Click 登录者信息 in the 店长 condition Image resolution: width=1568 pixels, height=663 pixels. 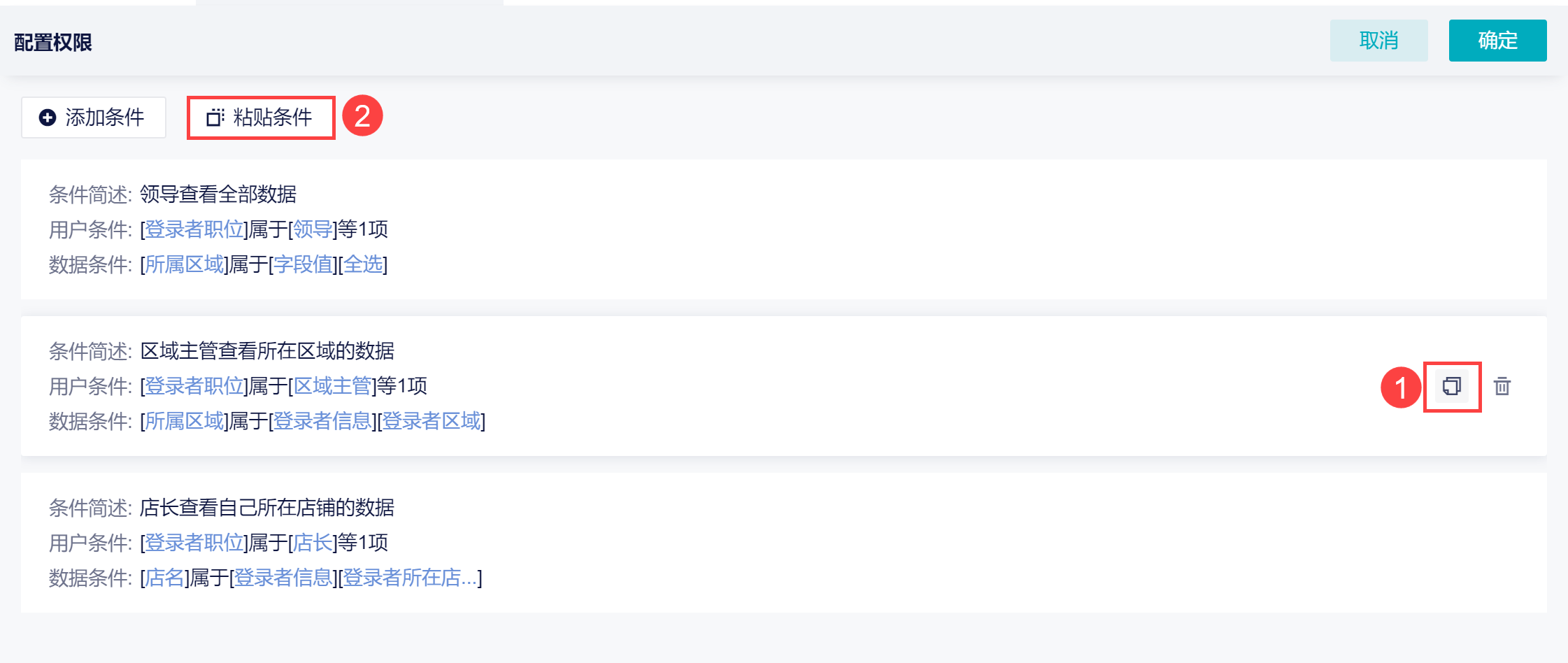(x=283, y=578)
